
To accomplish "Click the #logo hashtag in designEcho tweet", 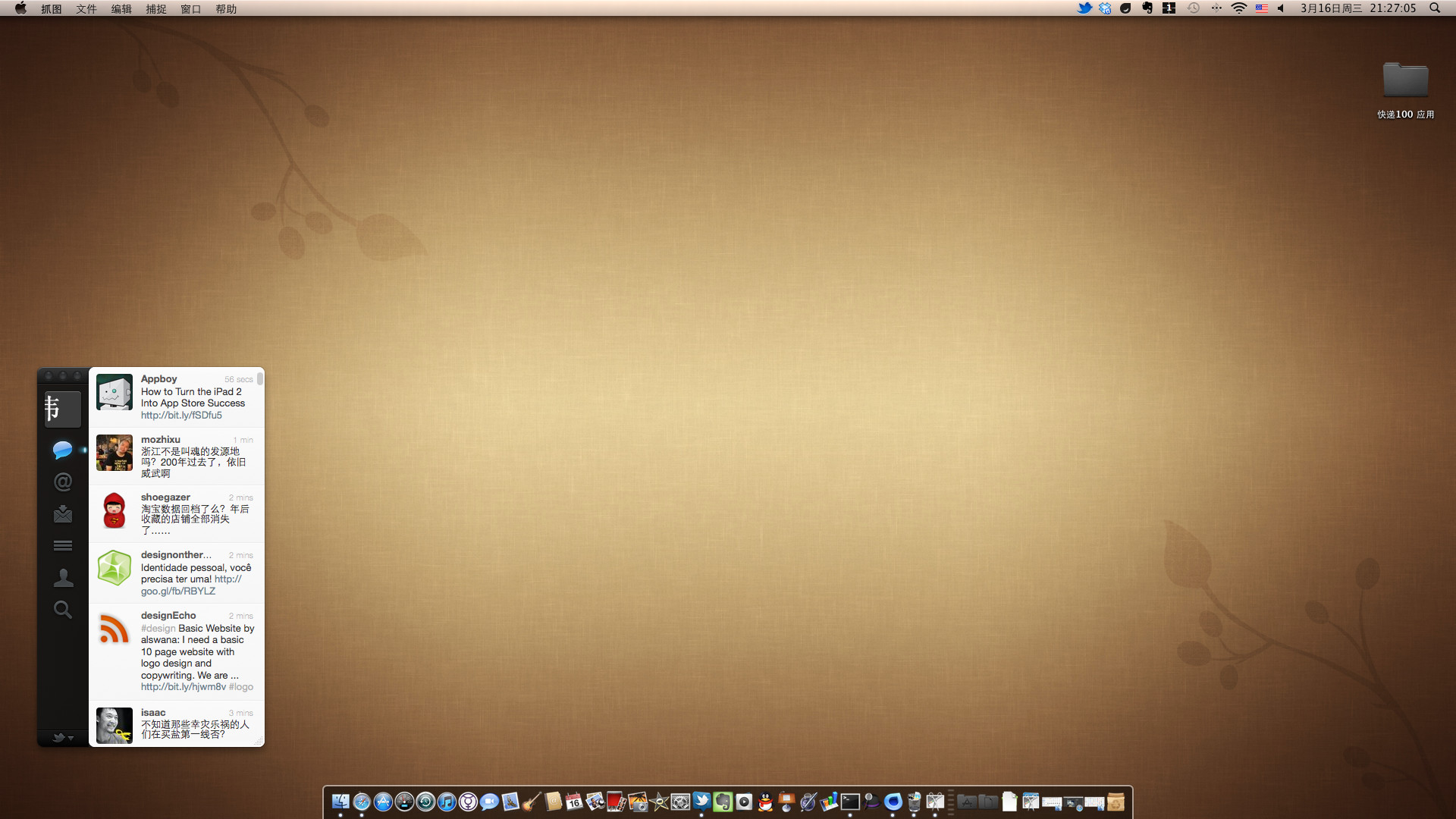I will coord(241,687).
